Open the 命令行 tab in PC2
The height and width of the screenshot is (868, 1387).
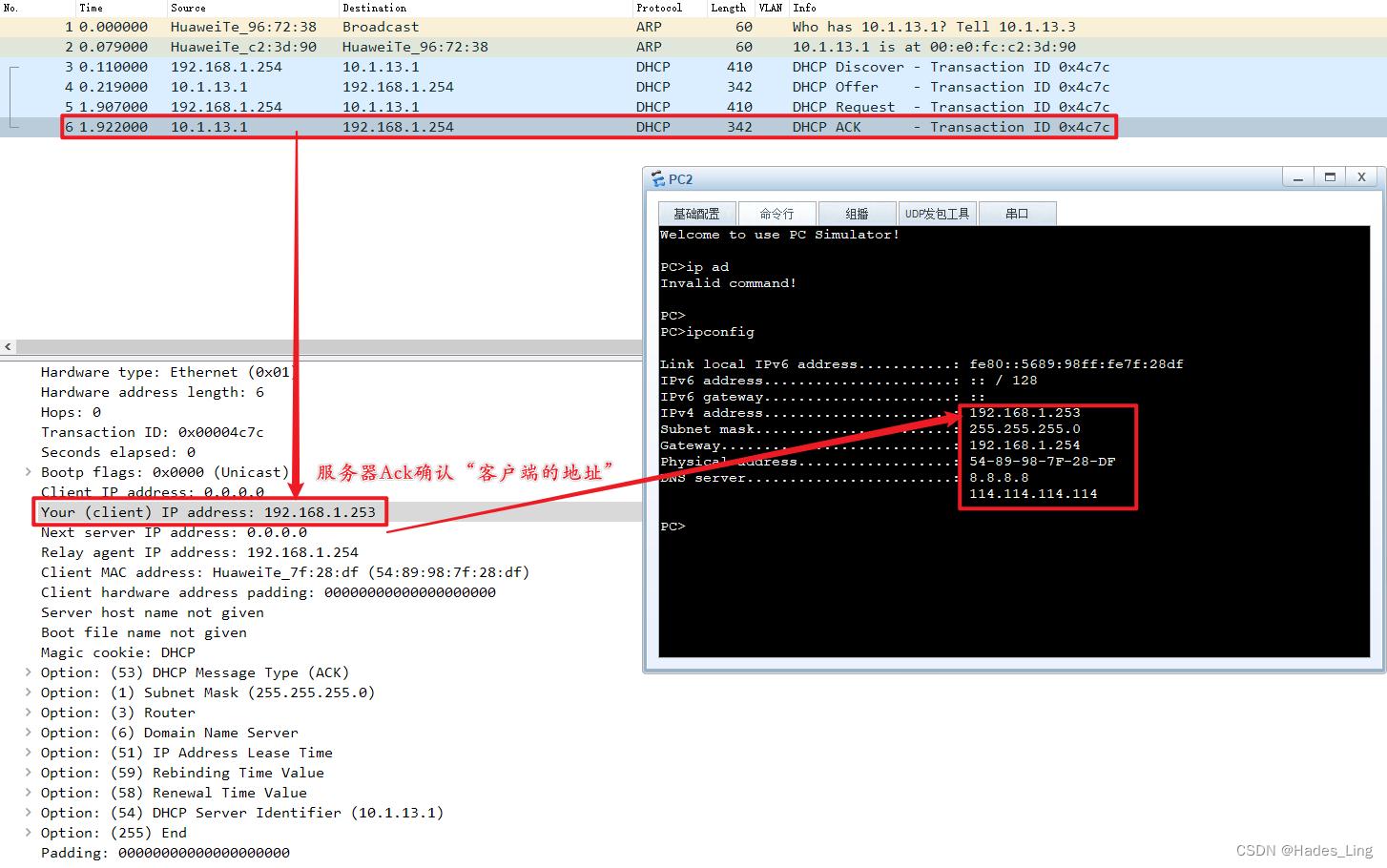tap(776, 214)
